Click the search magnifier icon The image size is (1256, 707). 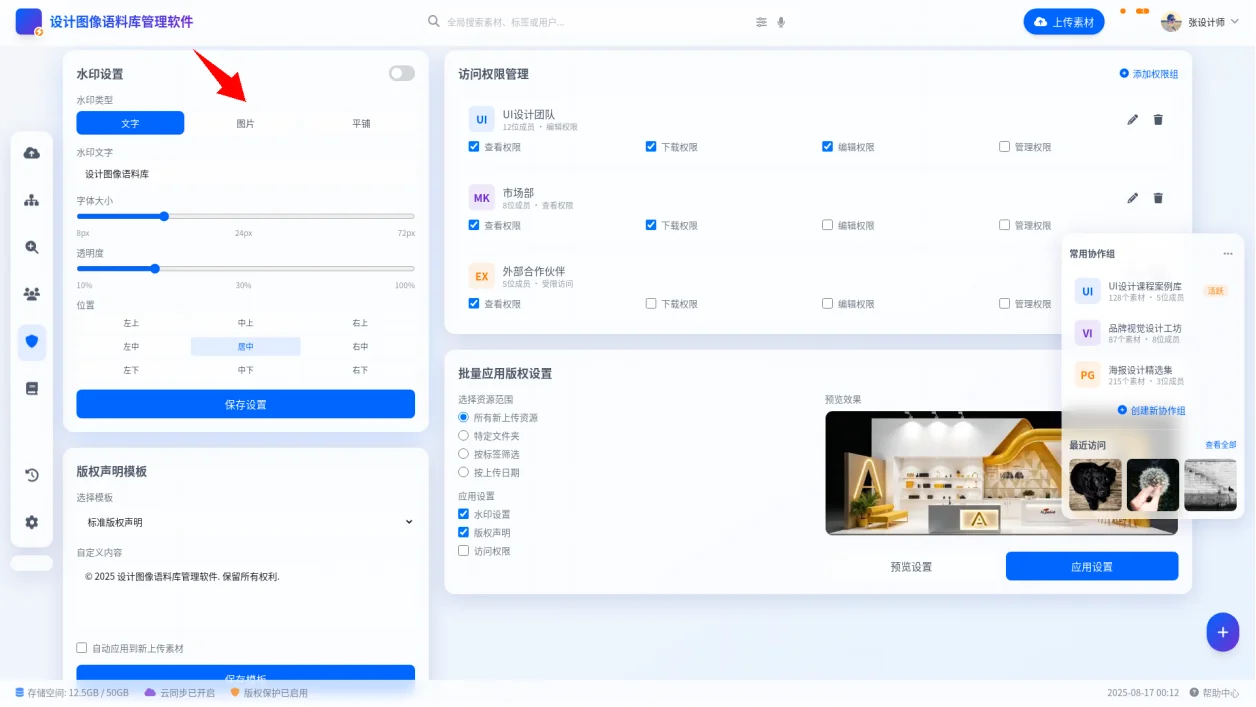point(434,21)
